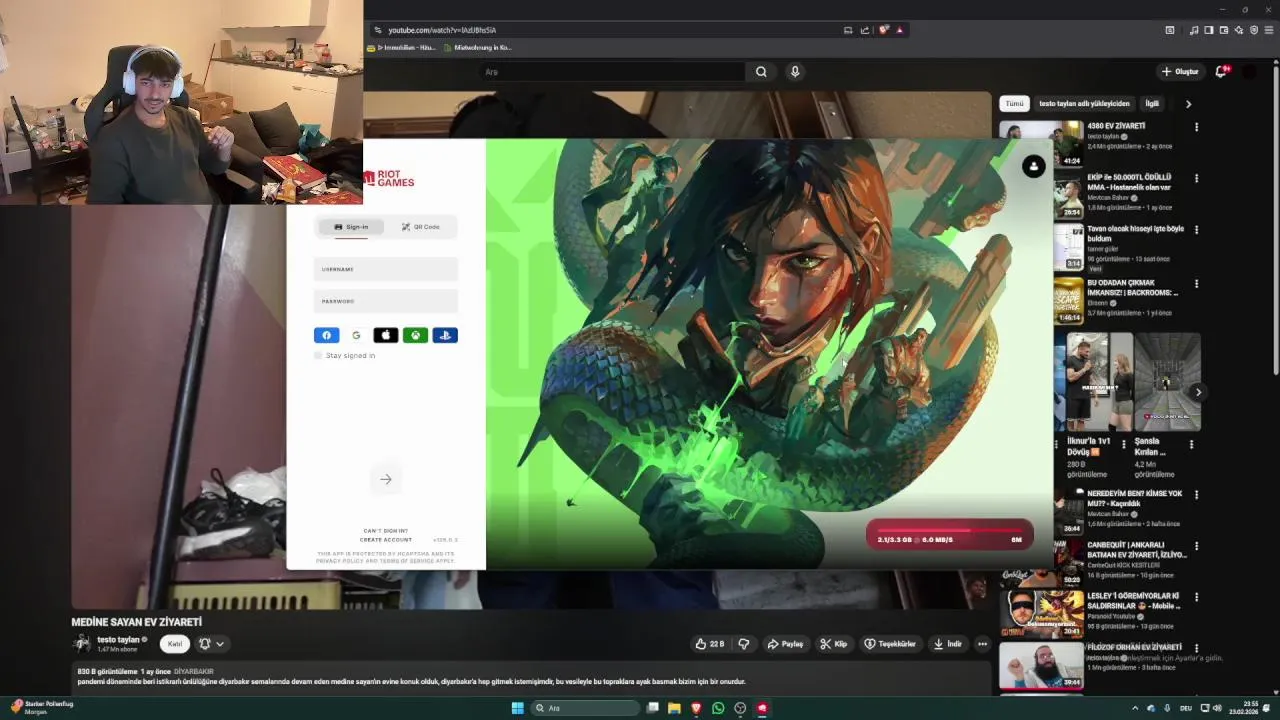Open options for 'LESLEY 'İ GÖREMİYORLAR Kİ' video

pyautogui.click(x=1196, y=597)
